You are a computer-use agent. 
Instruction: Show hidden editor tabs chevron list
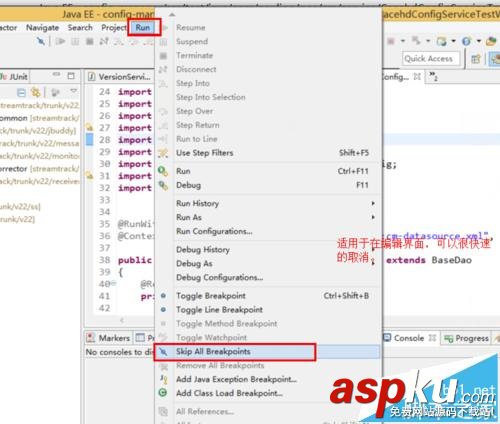(433, 76)
